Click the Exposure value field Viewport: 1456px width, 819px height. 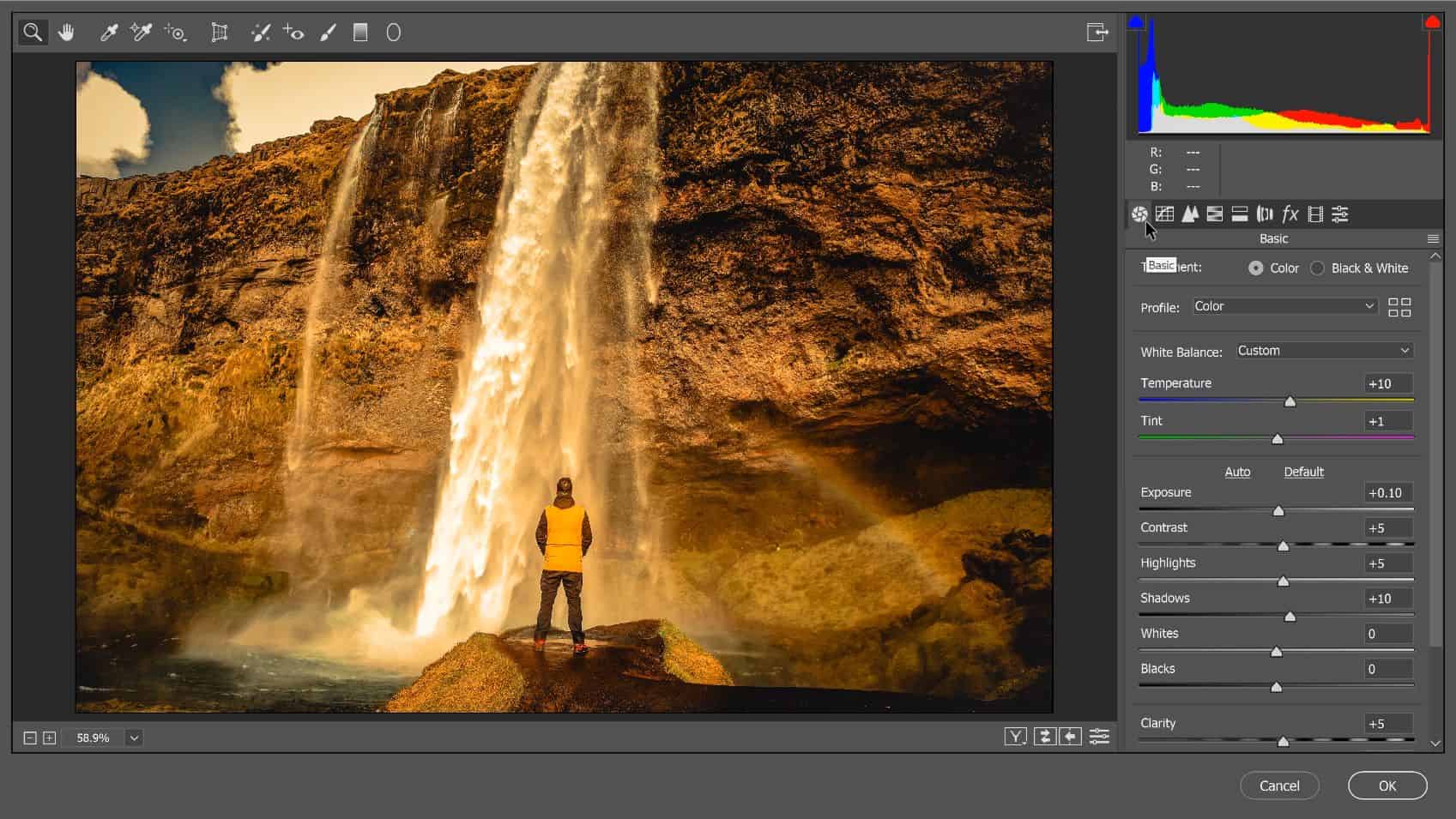pos(1387,493)
